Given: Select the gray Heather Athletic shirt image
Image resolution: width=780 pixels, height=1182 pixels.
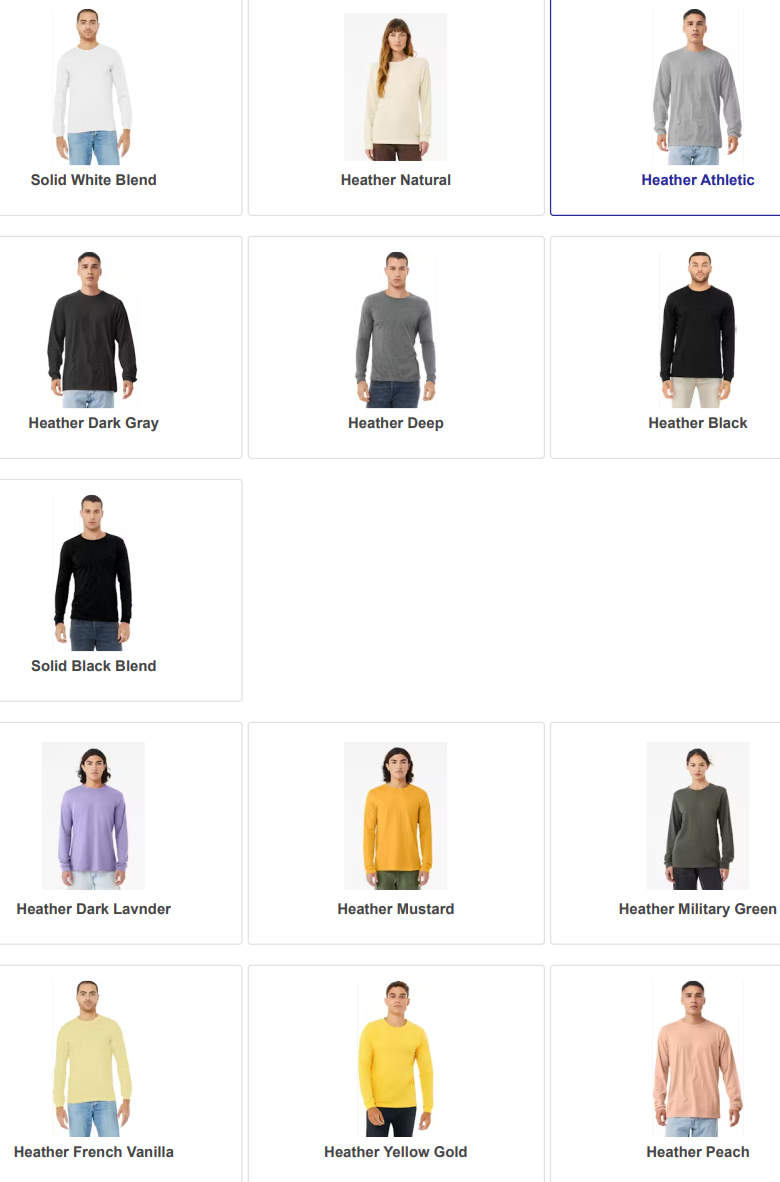Looking at the screenshot, I should [698, 87].
